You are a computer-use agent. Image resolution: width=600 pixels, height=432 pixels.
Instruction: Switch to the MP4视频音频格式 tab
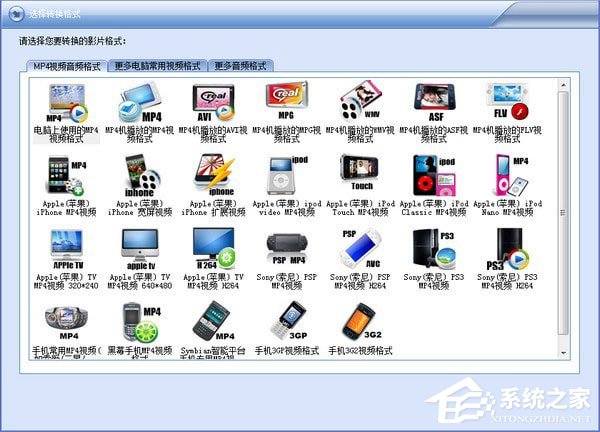pyautogui.click(x=66, y=65)
